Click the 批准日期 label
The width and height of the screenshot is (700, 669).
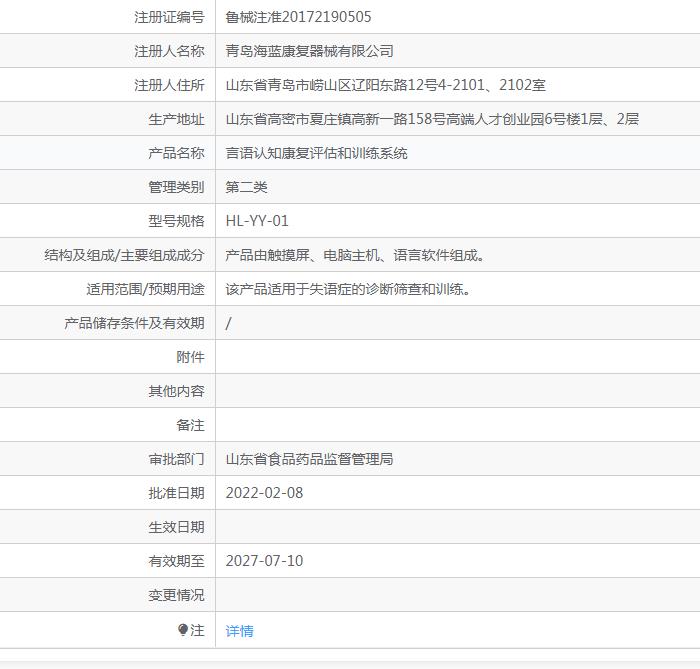(x=176, y=493)
